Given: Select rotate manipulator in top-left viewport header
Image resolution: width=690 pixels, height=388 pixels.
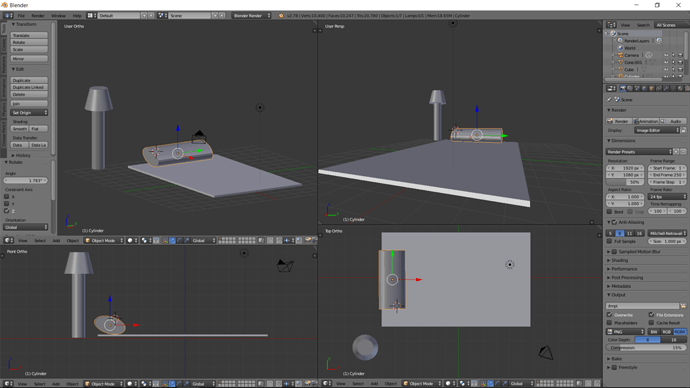Looking at the screenshot, I should coord(180,241).
